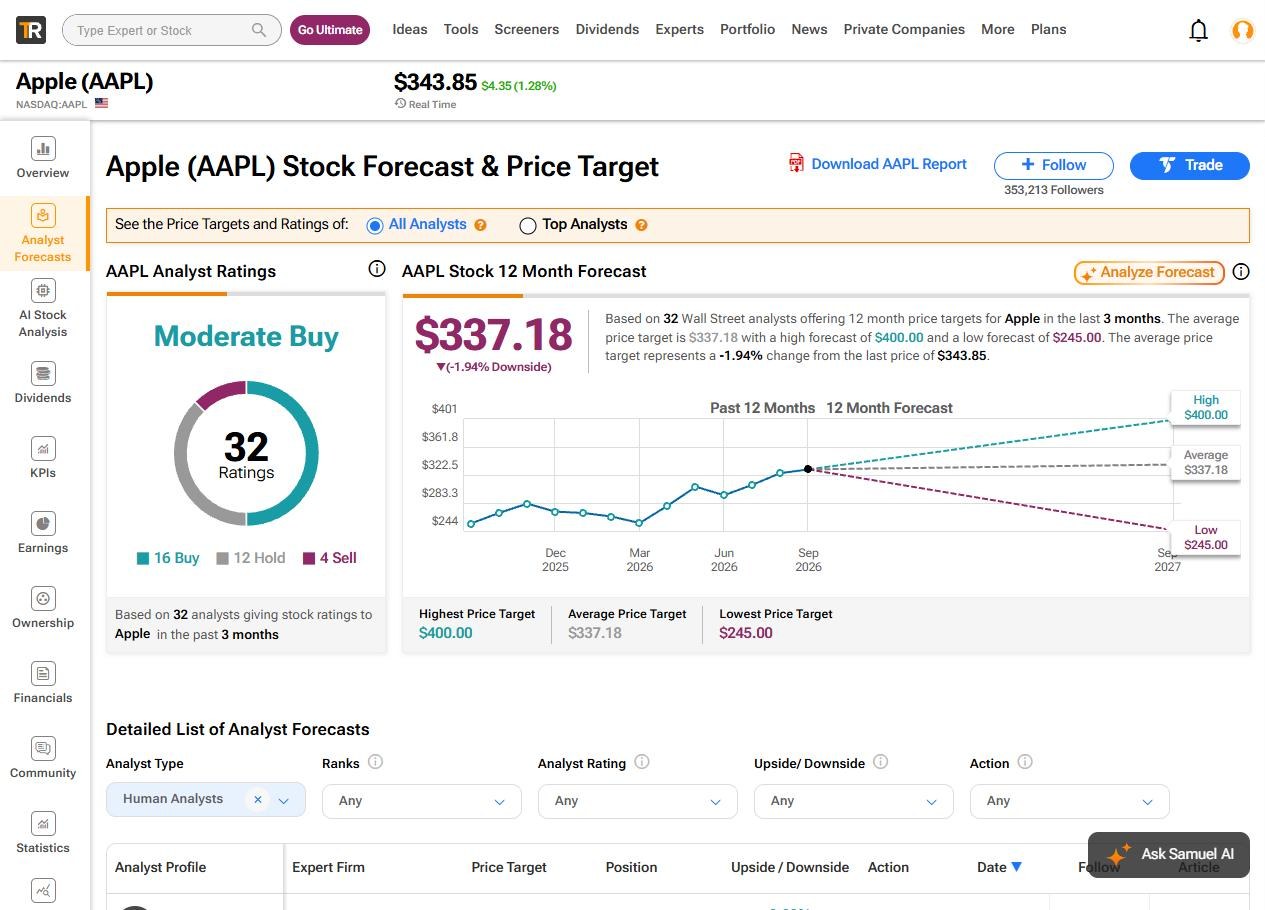1265x910 pixels.
Task: Click the Price Target column header
Action: click(509, 867)
